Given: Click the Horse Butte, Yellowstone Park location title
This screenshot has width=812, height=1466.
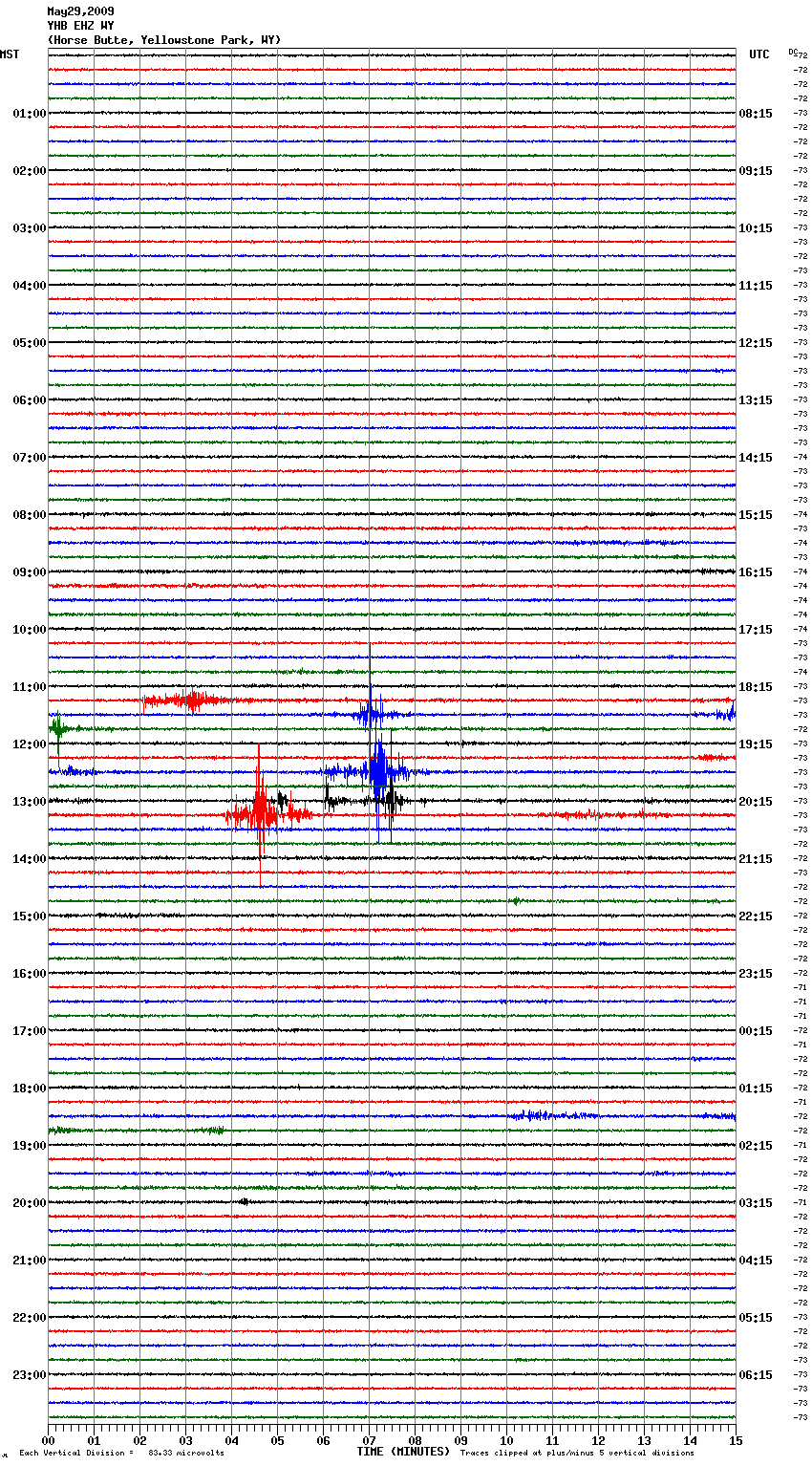Looking at the screenshot, I should pos(164,40).
